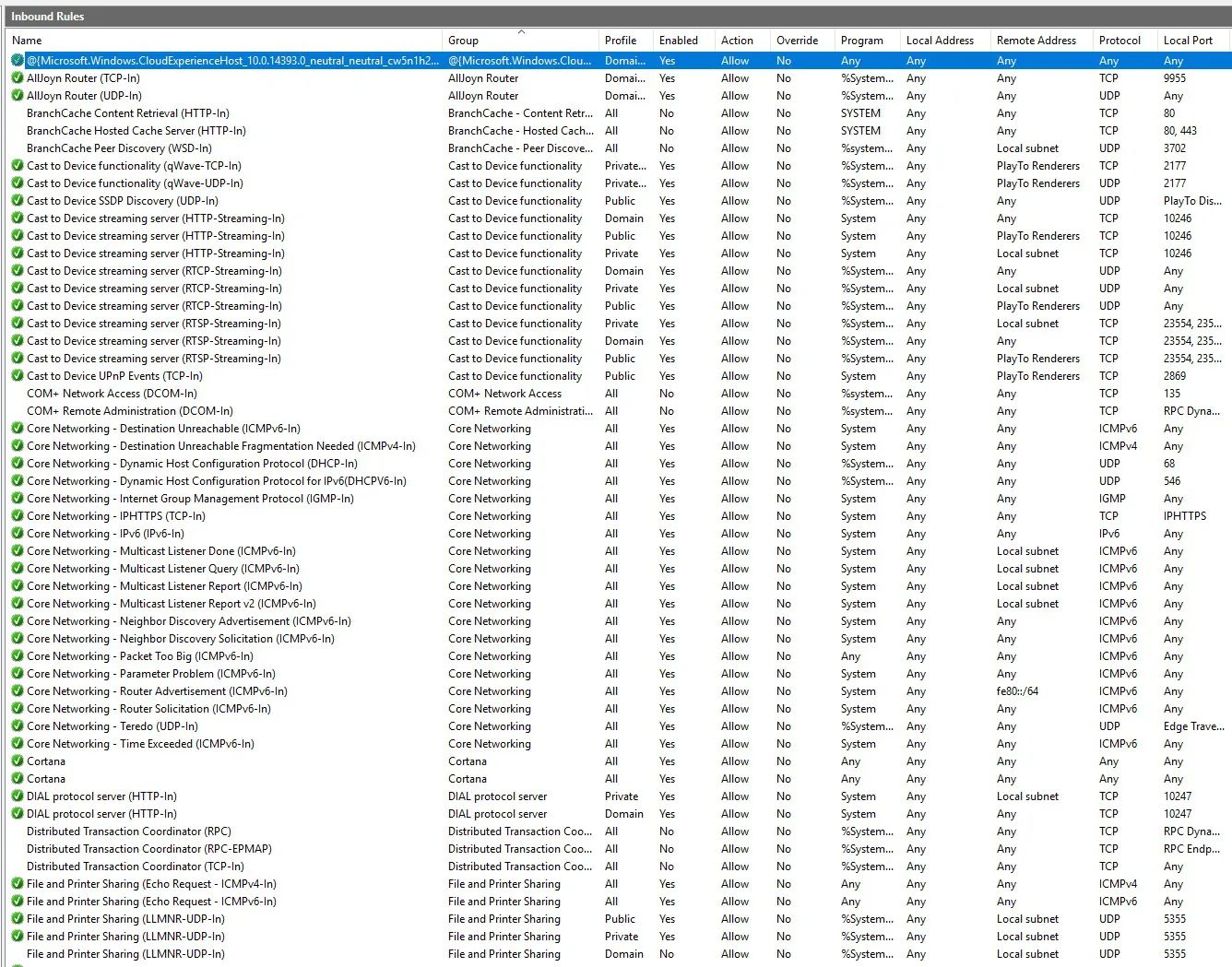Image resolution: width=1232 pixels, height=967 pixels.
Task: Select Distributed Transaction Coordinator (RPC) rule
Action: tap(618, 831)
